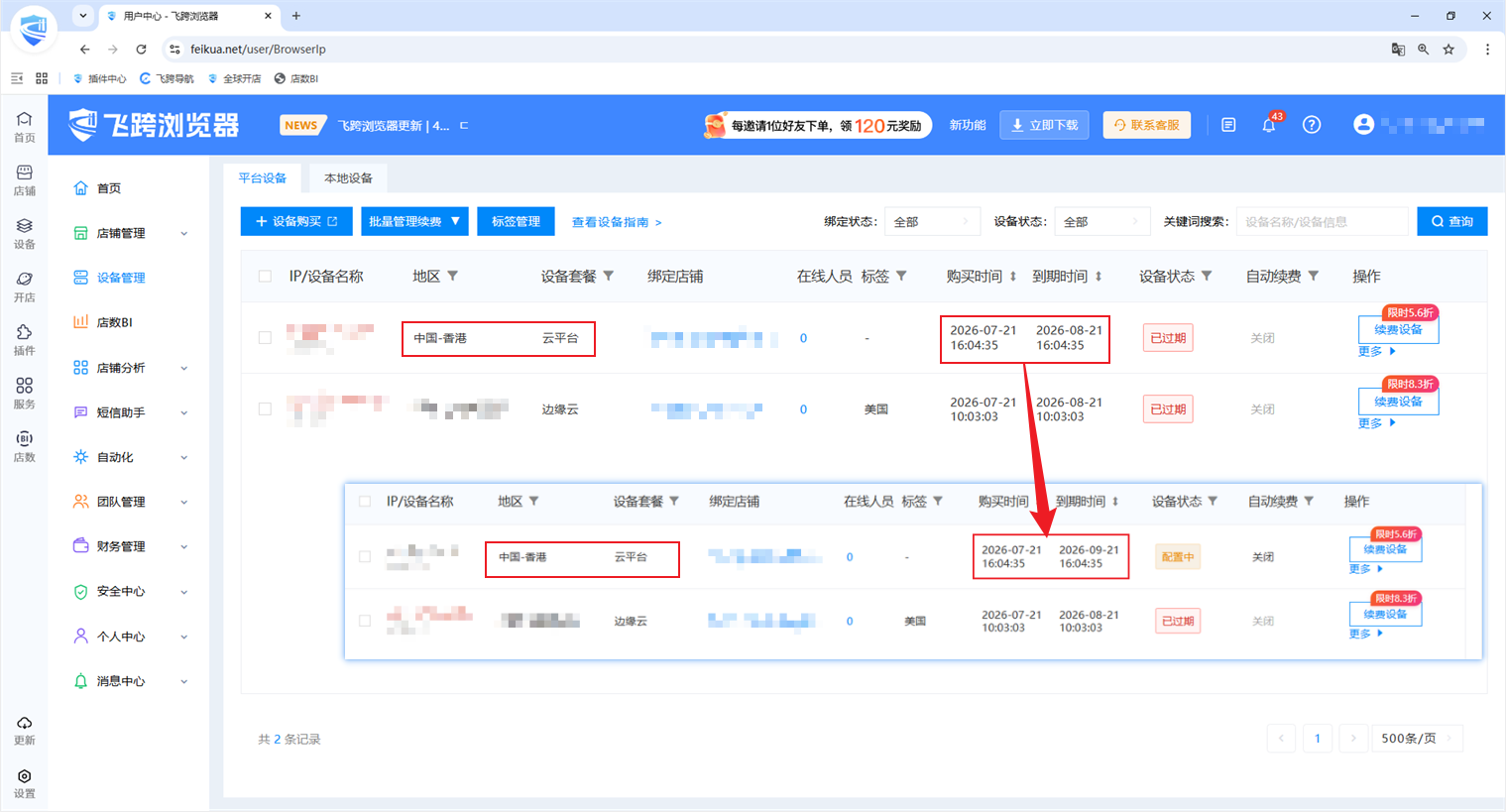Open 首页 in the narrow icon rail
1506x812 pixels.
pyautogui.click(x=25, y=126)
